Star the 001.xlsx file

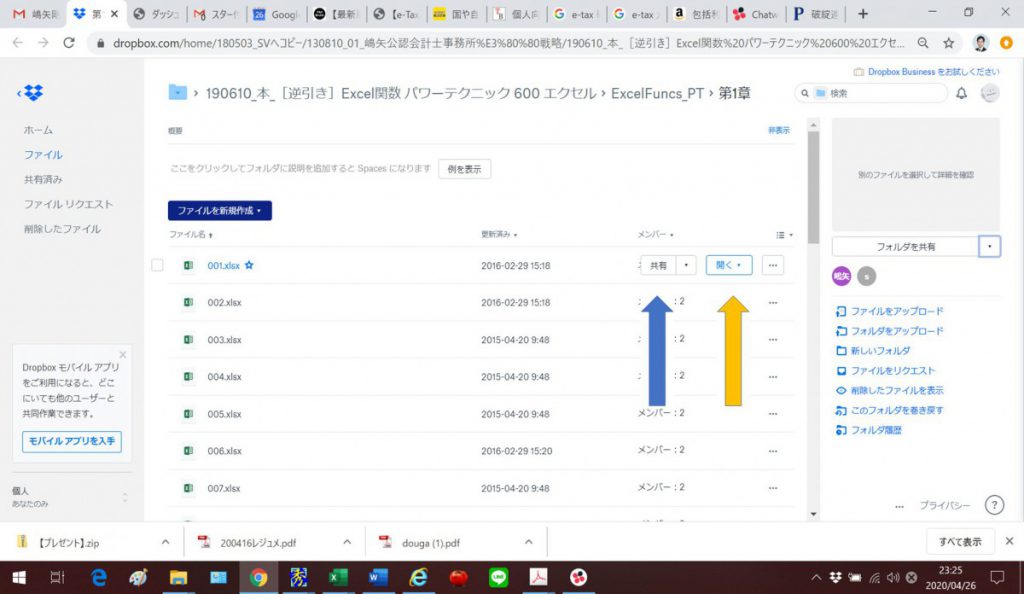pos(249,266)
